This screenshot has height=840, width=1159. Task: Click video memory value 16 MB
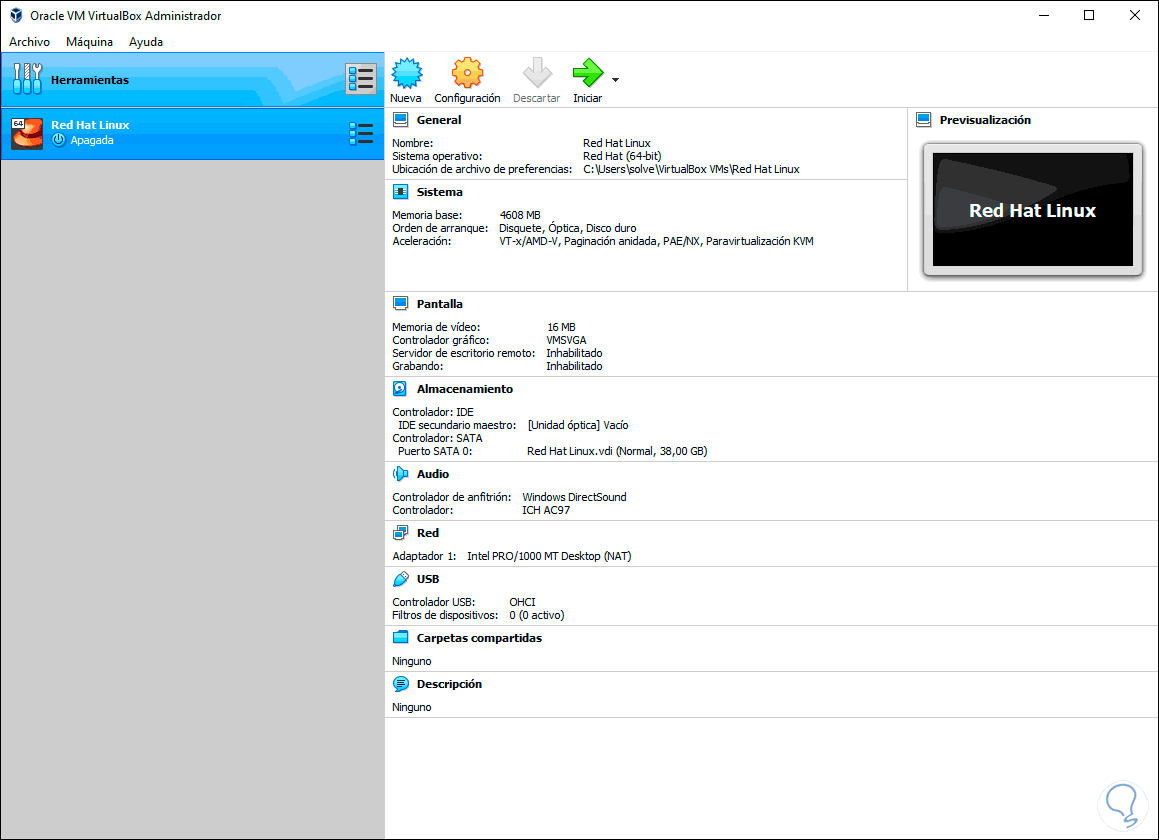click(562, 328)
